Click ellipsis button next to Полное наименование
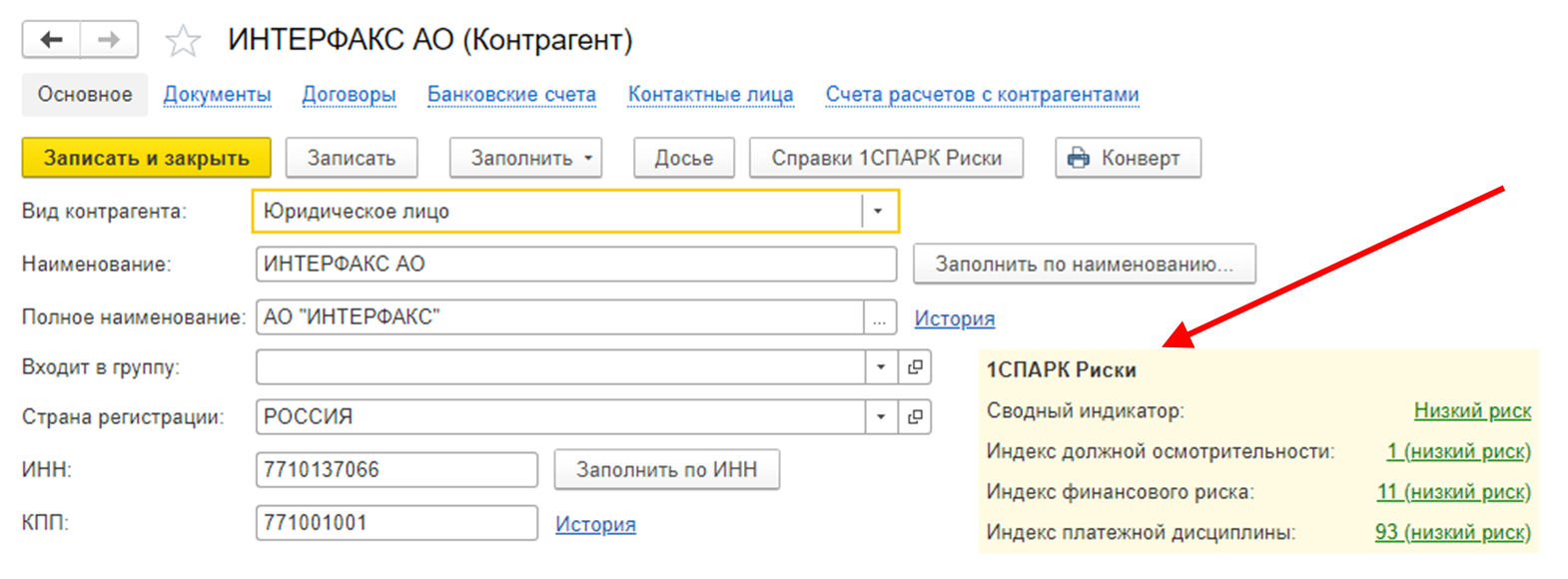 pyautogui.click(x=879, y=318)
